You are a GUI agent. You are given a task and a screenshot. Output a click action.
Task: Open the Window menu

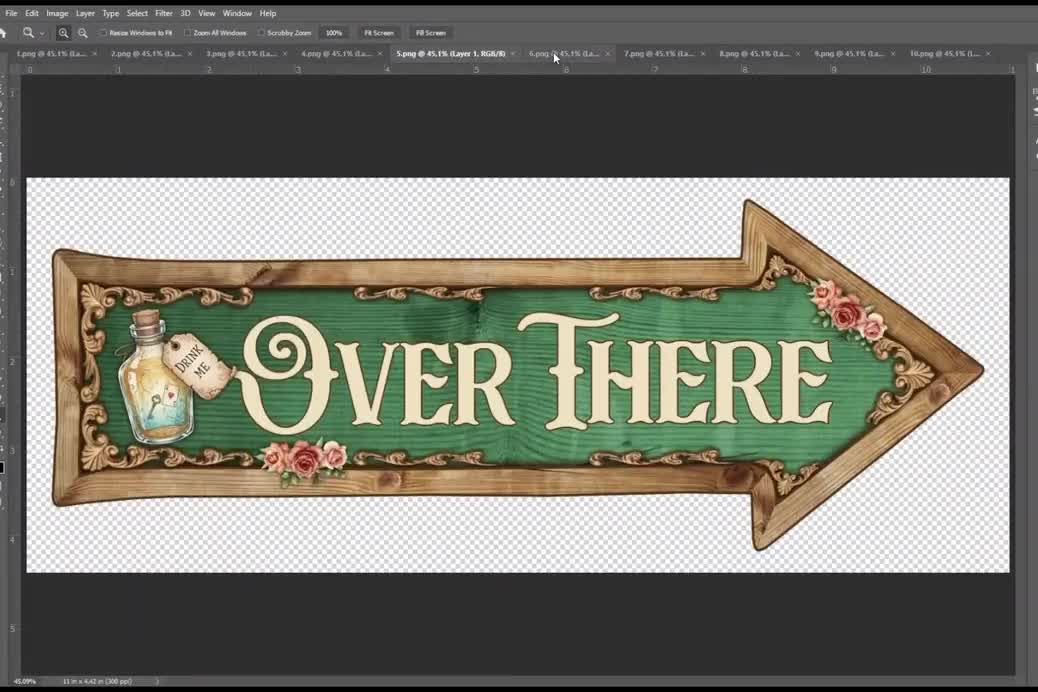click(237, 13)
